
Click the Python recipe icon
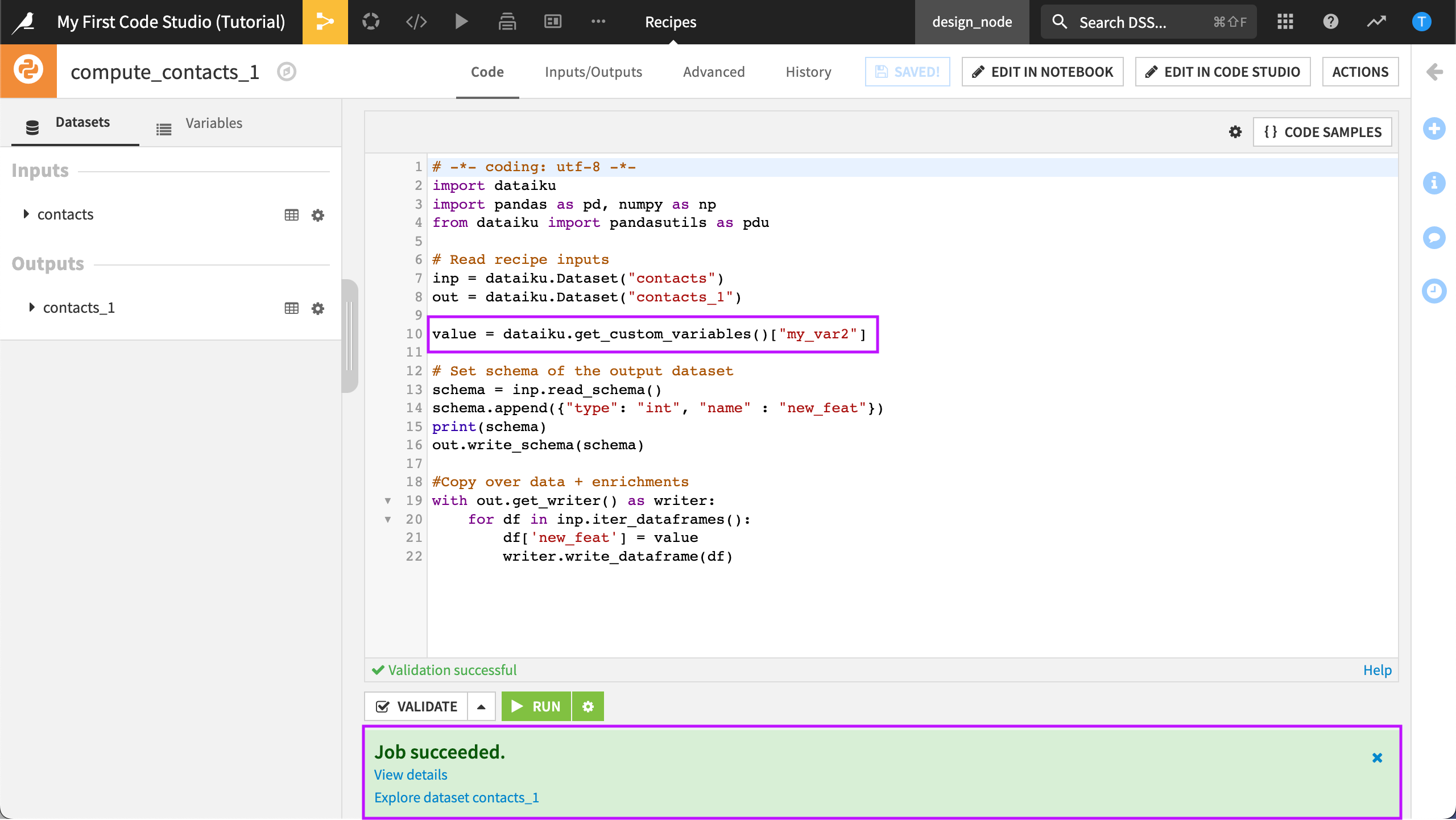coord(28,71)
